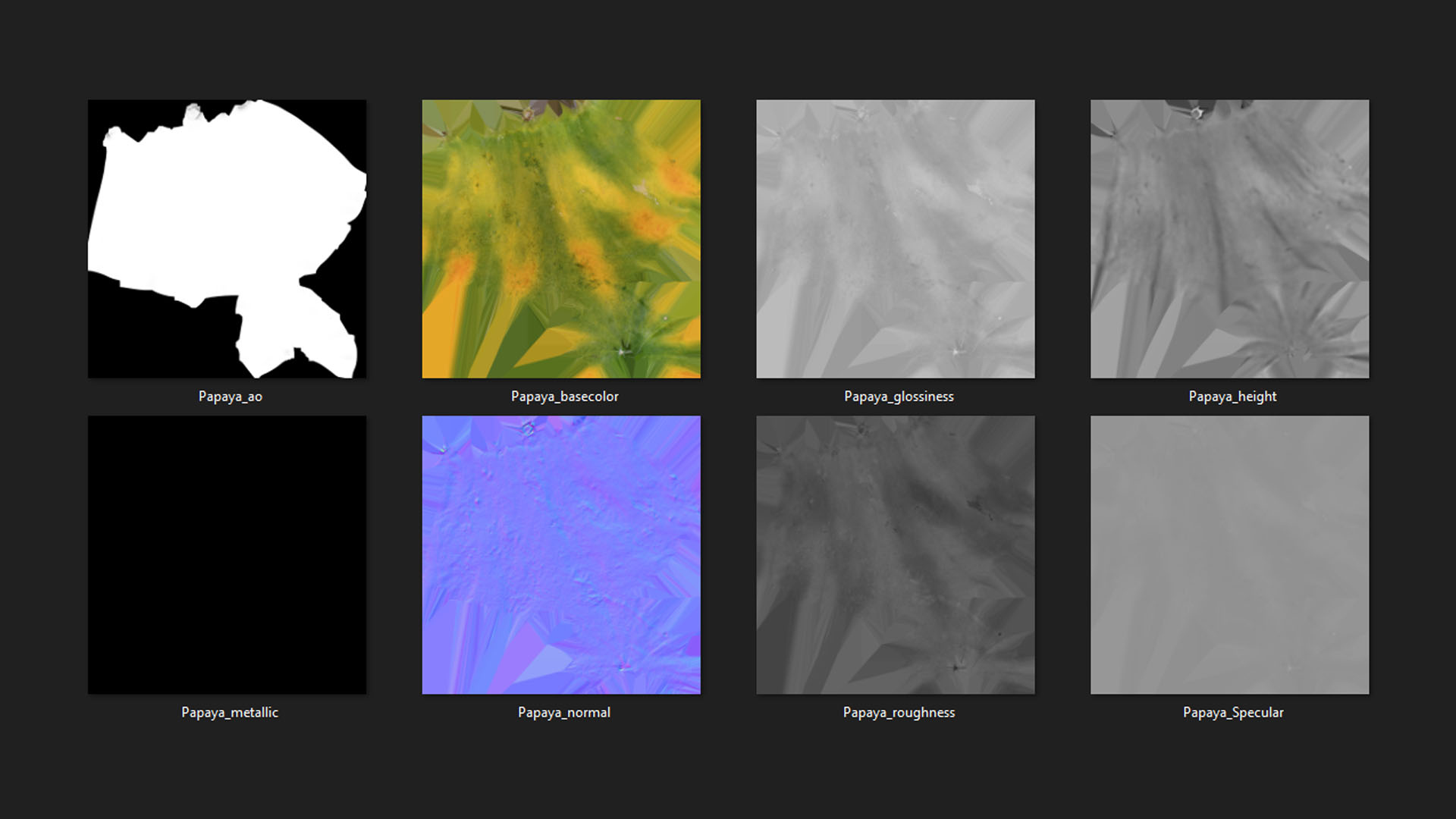Click the "Papaya_metallic" file name

pyautogui.click(x=230, y=713)
